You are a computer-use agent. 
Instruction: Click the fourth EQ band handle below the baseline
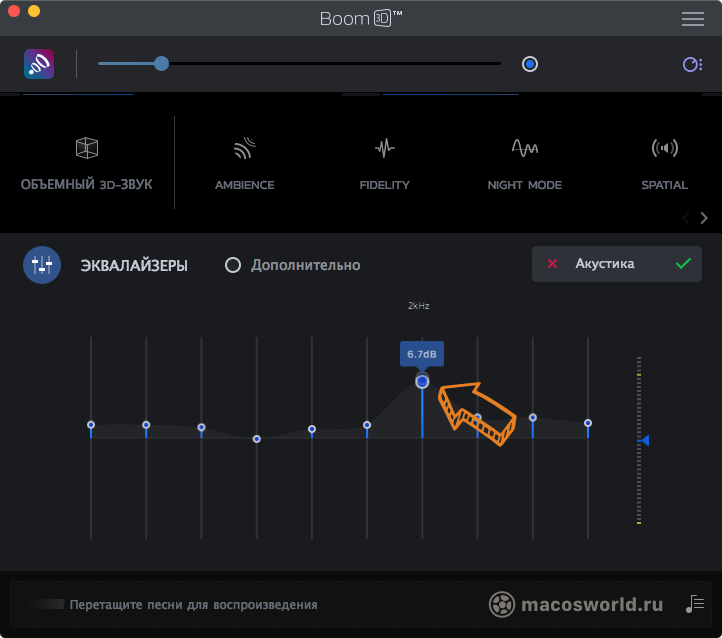(x=256, y=439)
